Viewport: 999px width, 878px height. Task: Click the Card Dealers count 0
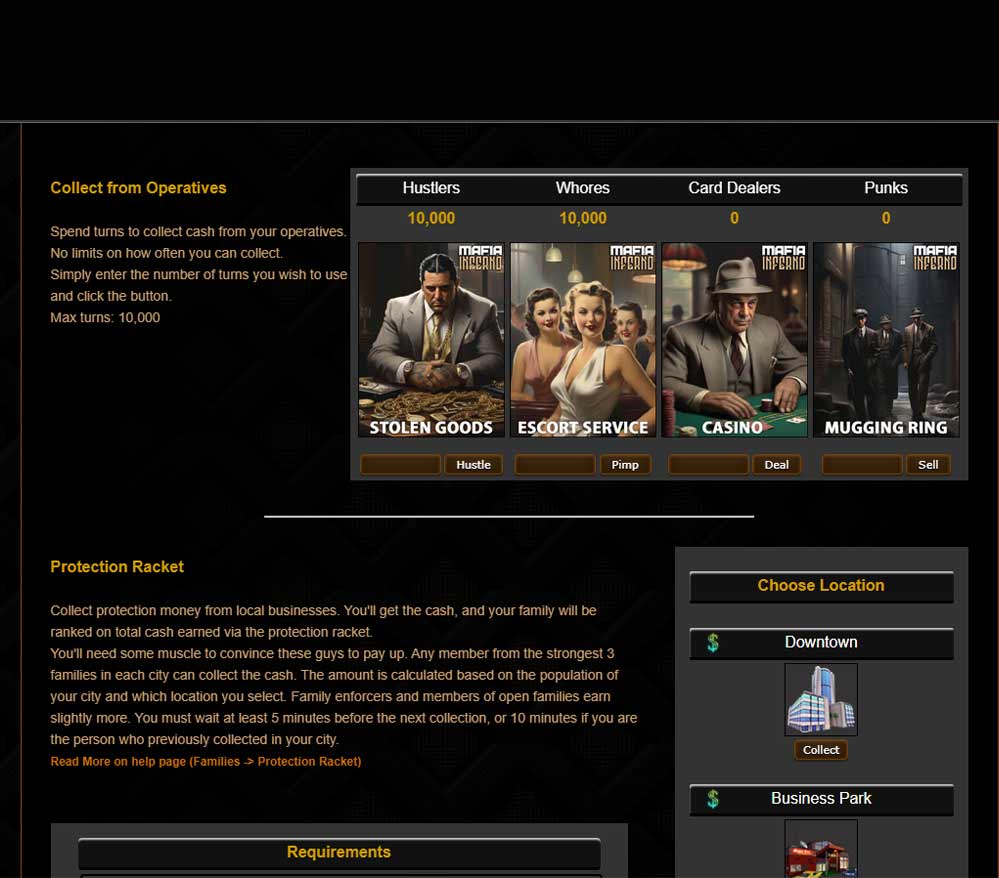735,219
